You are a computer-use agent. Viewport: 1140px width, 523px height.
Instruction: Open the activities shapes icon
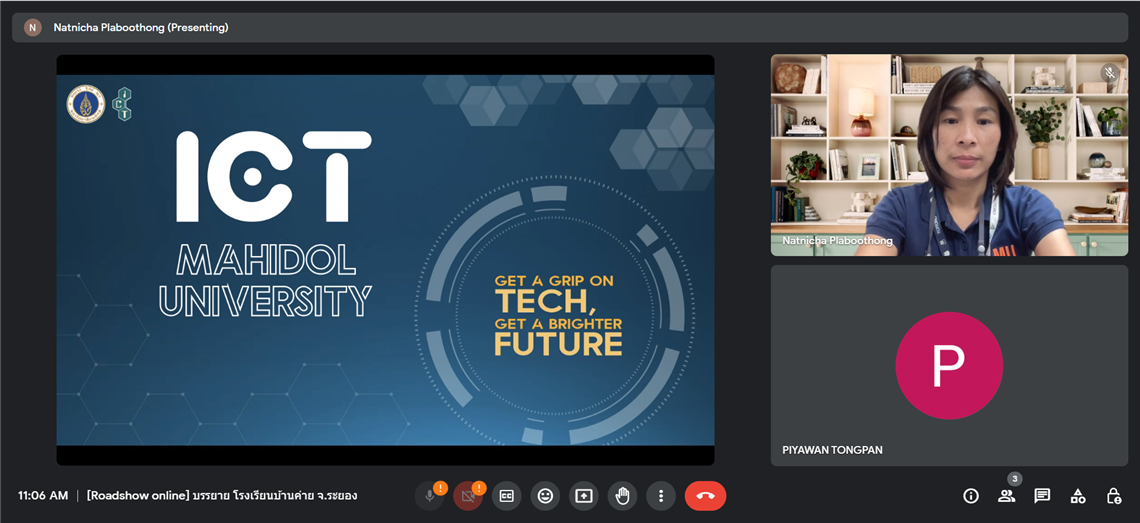pyautogui.click(x=1077, y=496)
